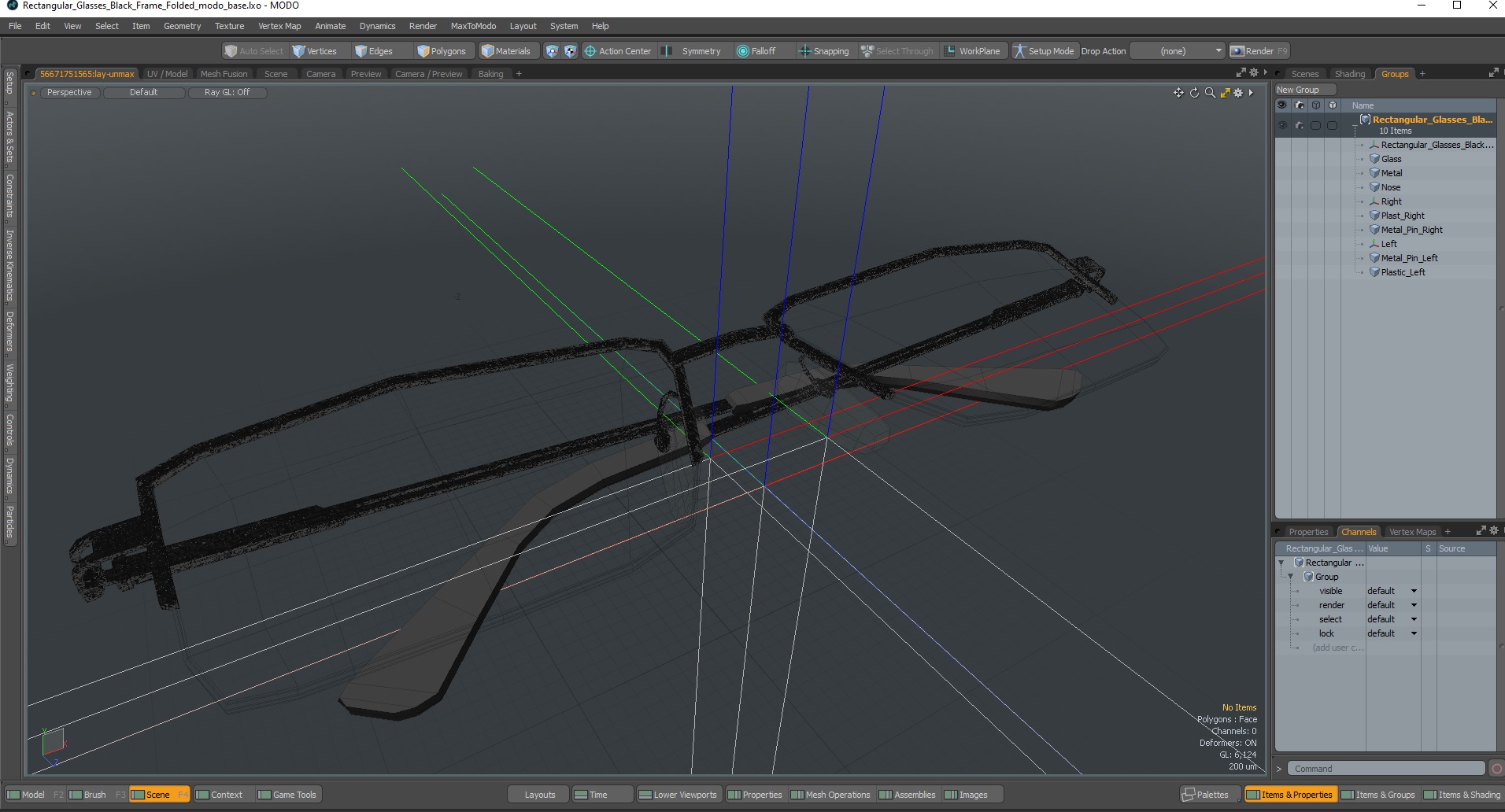1505x812 pixels.
Task: Click the viewport rotate icon
Action: 1194,93
